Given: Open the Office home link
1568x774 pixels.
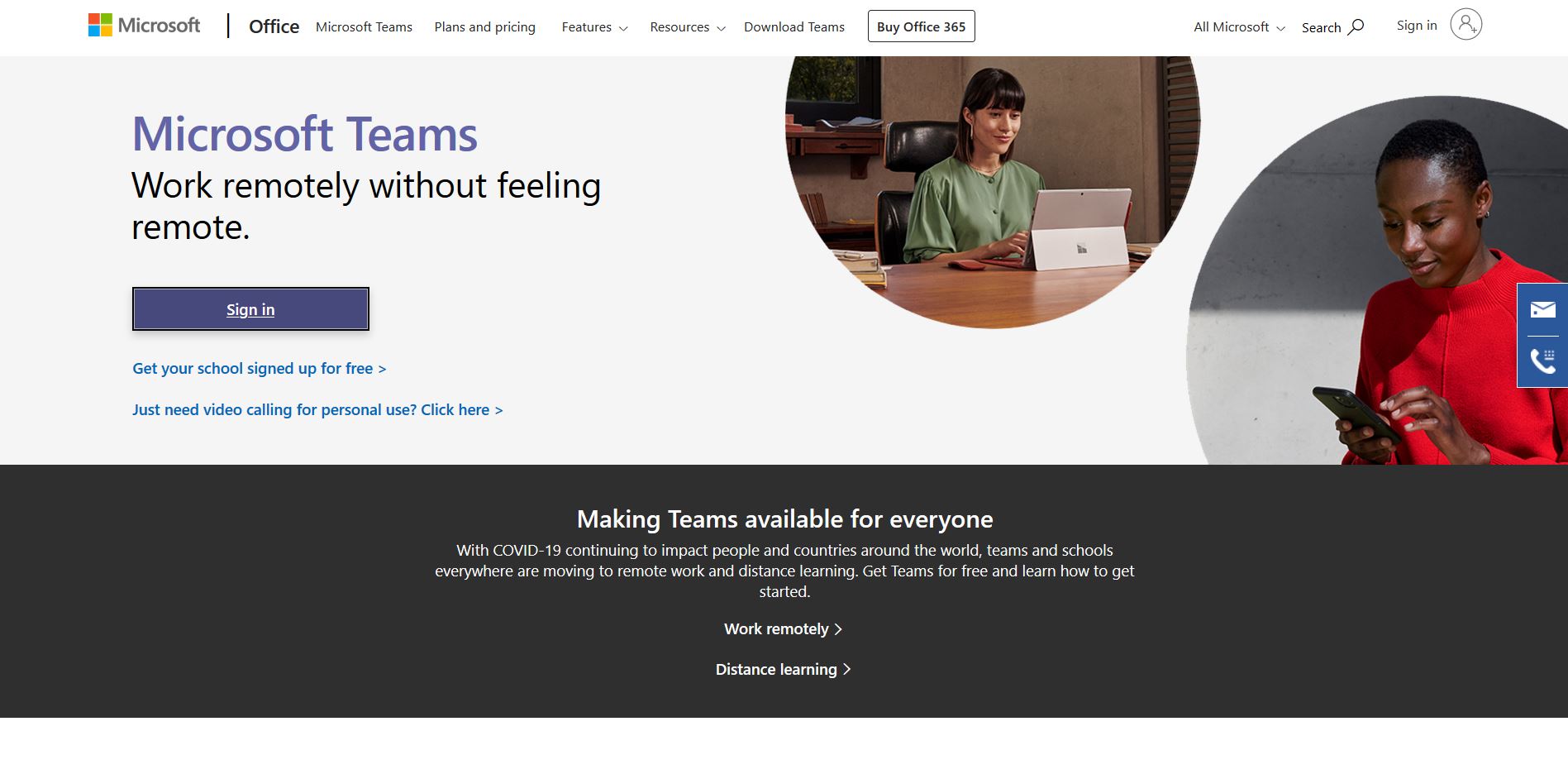Looking at the screenshot, I should 274,26.
